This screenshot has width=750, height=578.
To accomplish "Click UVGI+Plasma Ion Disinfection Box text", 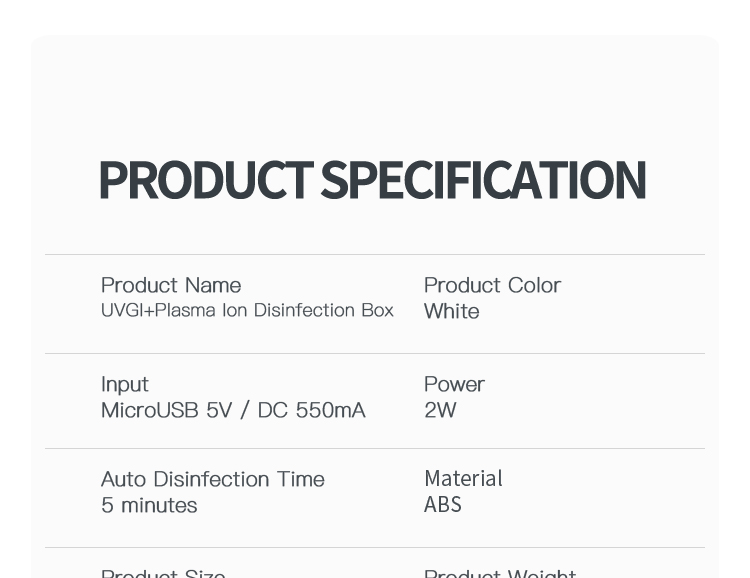I will 247,311.
